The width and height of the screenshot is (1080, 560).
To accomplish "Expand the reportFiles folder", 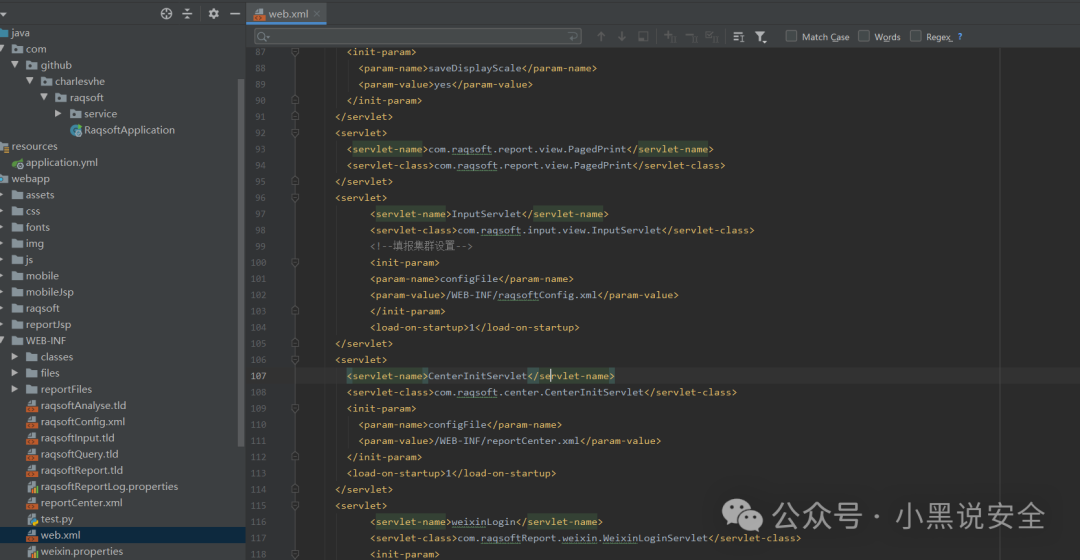I will click(x=15, y=389).
